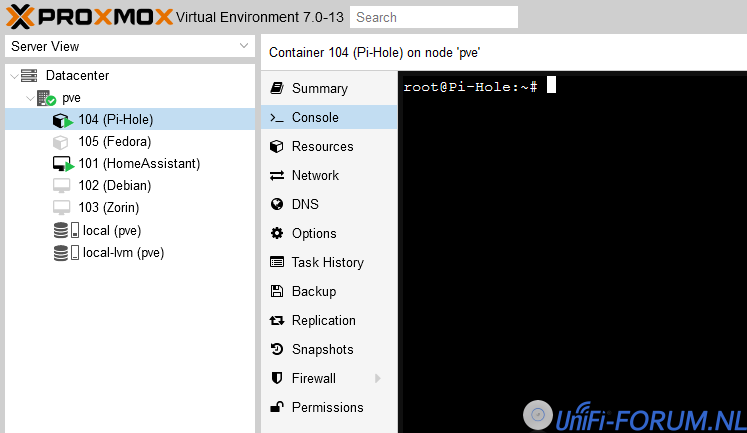Click the Pi-Hole container cube icon
The width and height of the screenshot is (747, 433).
pyautogui.click(x=62, y=120)
